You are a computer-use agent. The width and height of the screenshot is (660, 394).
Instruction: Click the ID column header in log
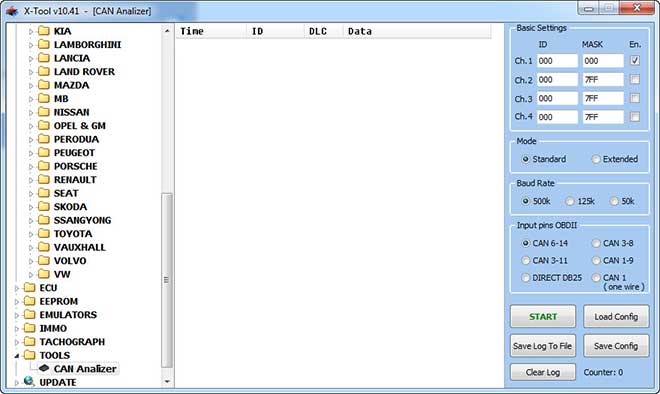276,31
